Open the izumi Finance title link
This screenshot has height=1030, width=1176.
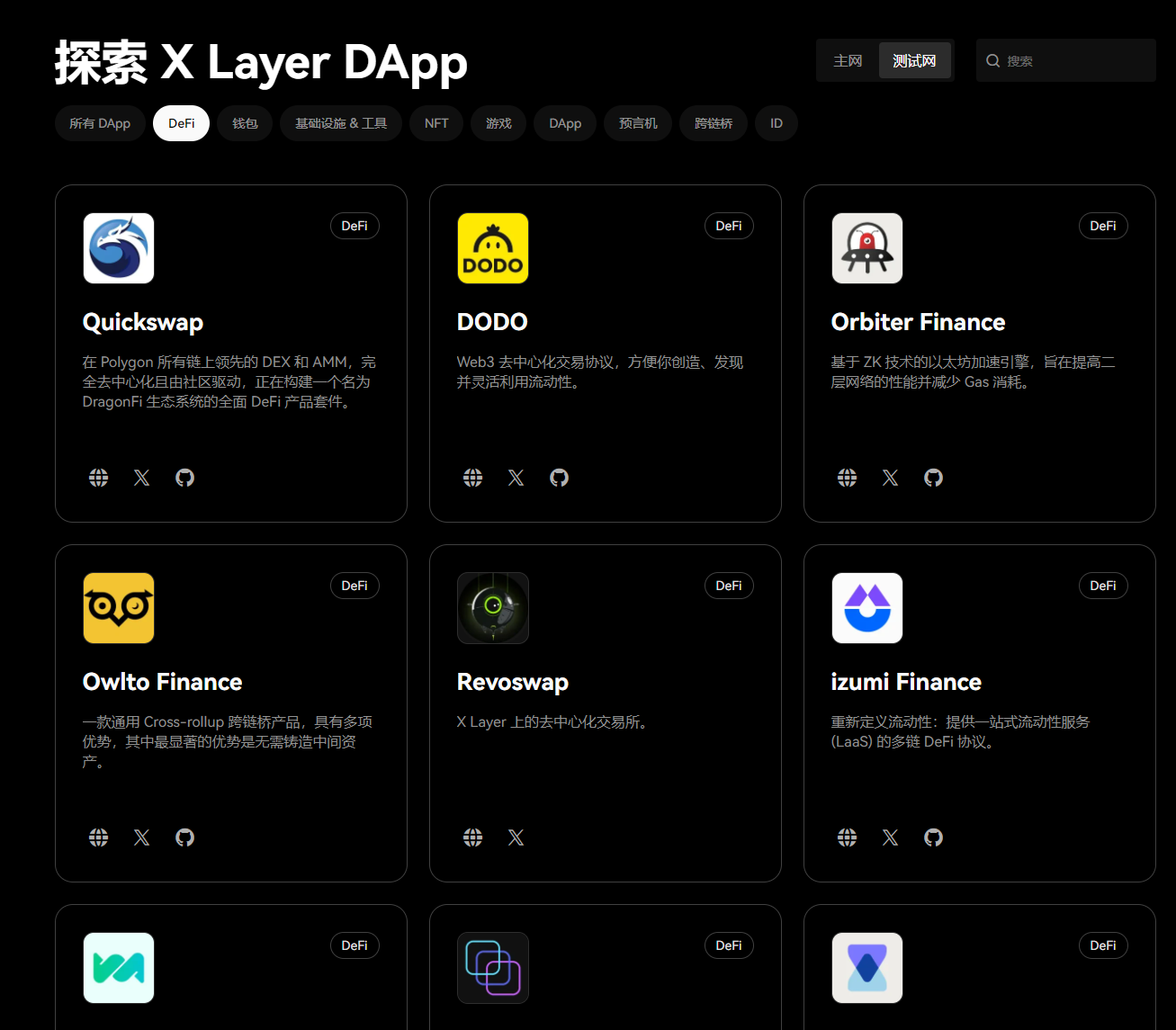click(x=906, y=682)
